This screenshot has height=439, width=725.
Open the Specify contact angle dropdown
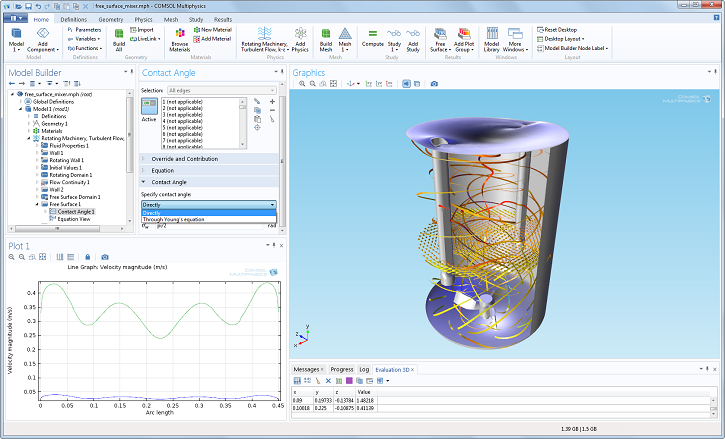(x=209, y=204)
